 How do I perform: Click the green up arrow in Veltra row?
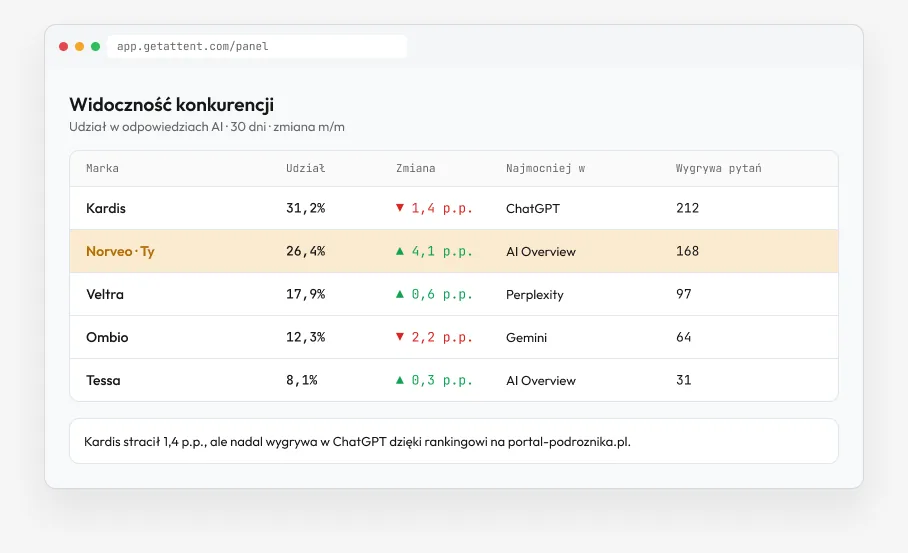400,294
